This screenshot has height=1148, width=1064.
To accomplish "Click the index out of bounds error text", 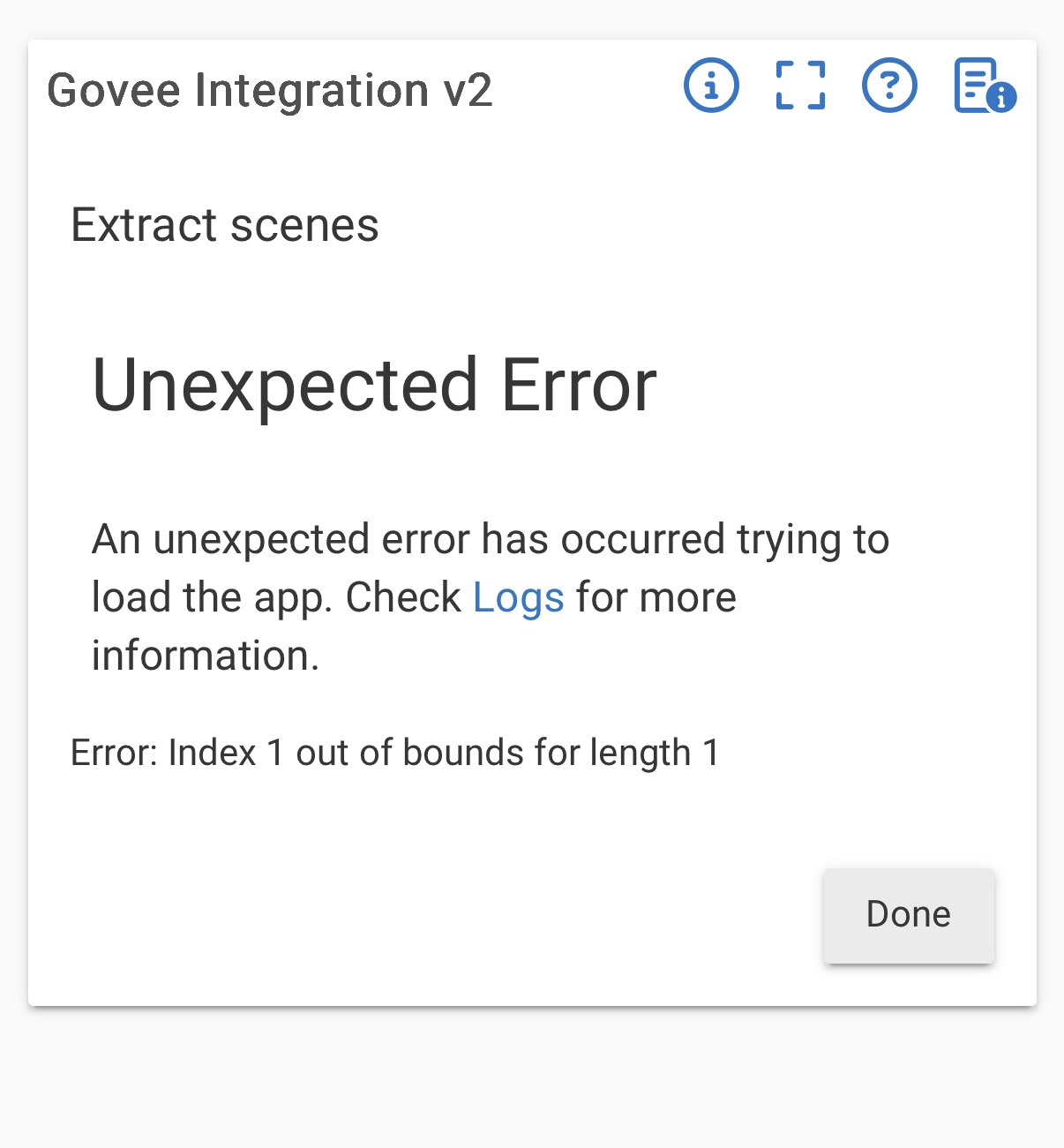I will click(395, 753).
